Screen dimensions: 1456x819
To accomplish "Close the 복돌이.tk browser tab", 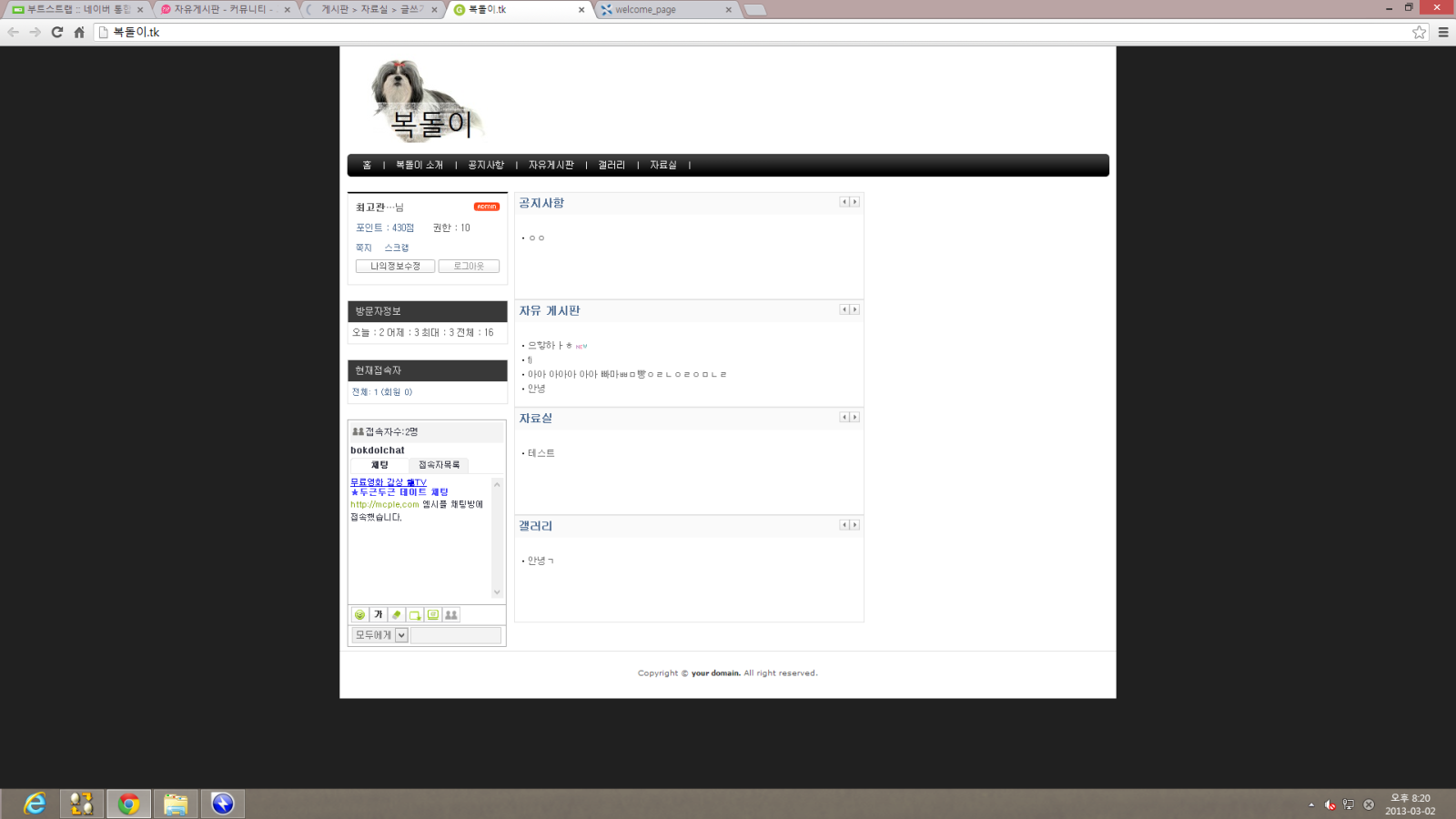I will click(581, 10).
